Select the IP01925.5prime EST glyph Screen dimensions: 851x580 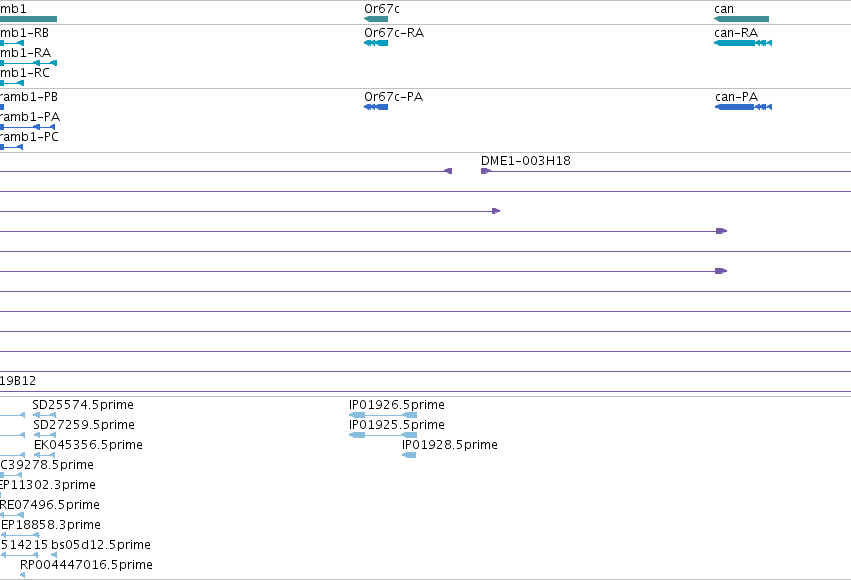(383, 435)
